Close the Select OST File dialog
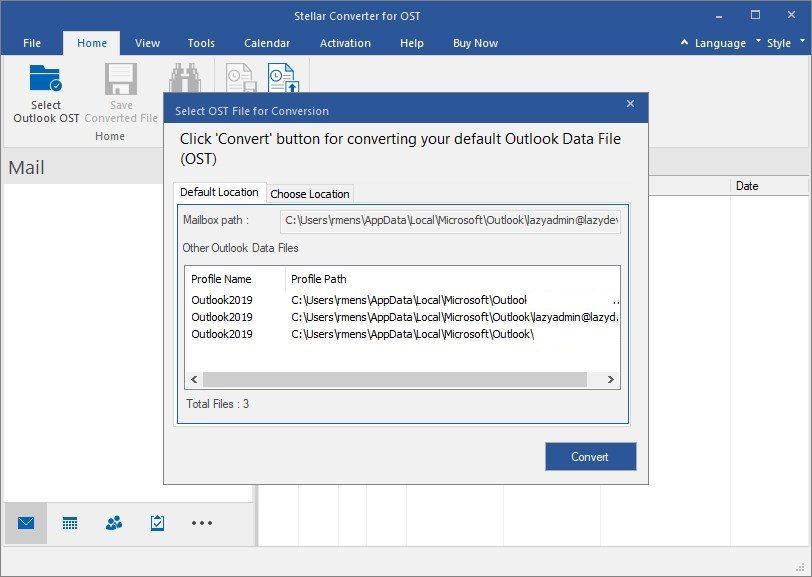Image resolution: width=812 pixels, height=577 pixels. point(630,104)
